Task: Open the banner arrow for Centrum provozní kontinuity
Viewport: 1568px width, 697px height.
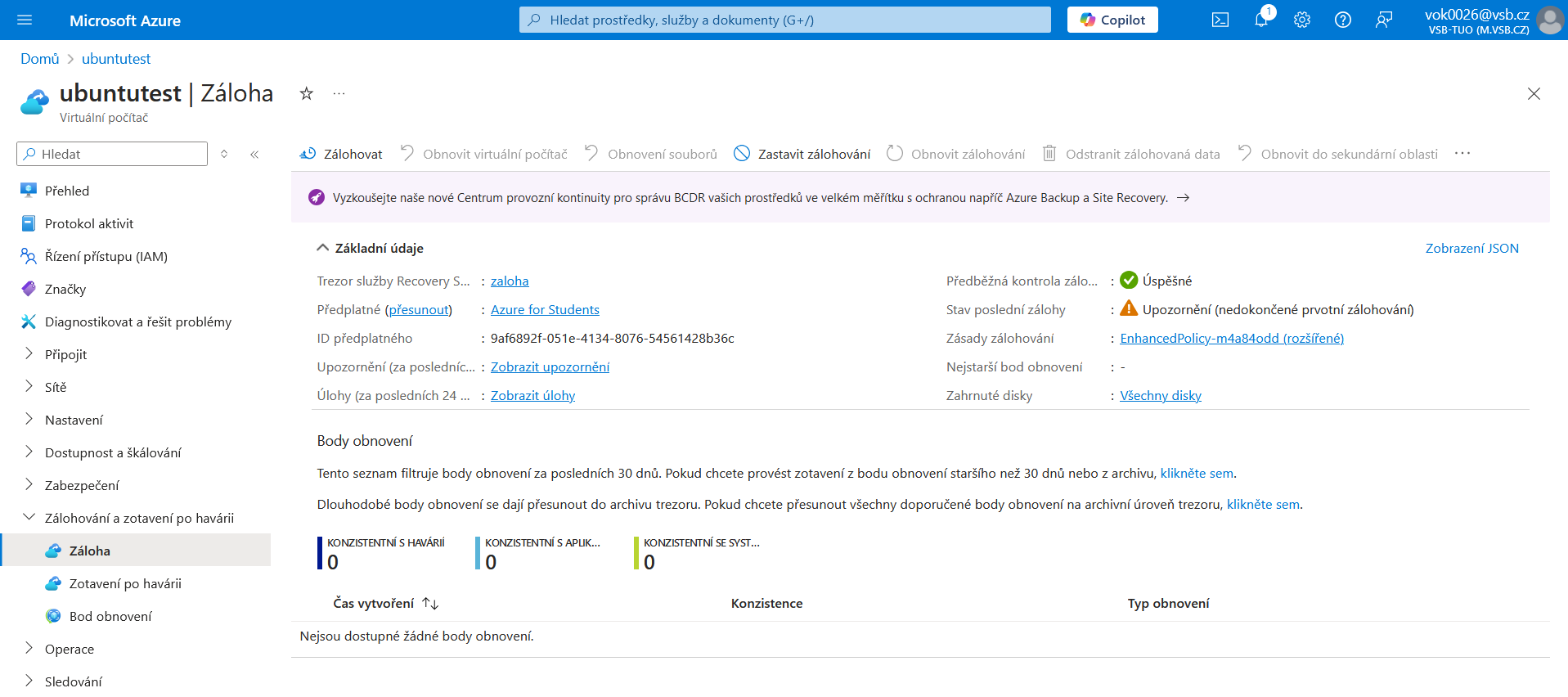Action: click(x=1183, y=198)
